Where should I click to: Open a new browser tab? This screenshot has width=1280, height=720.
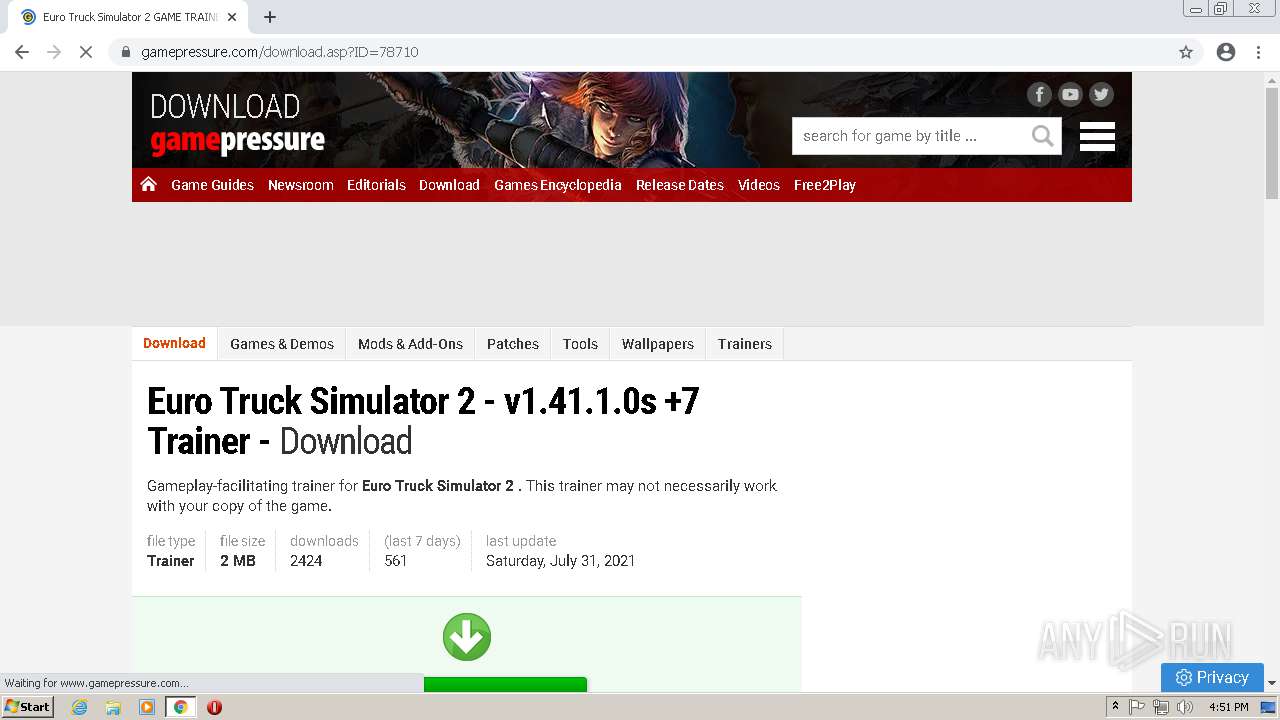pyautogui.click(x=270, y=17)
